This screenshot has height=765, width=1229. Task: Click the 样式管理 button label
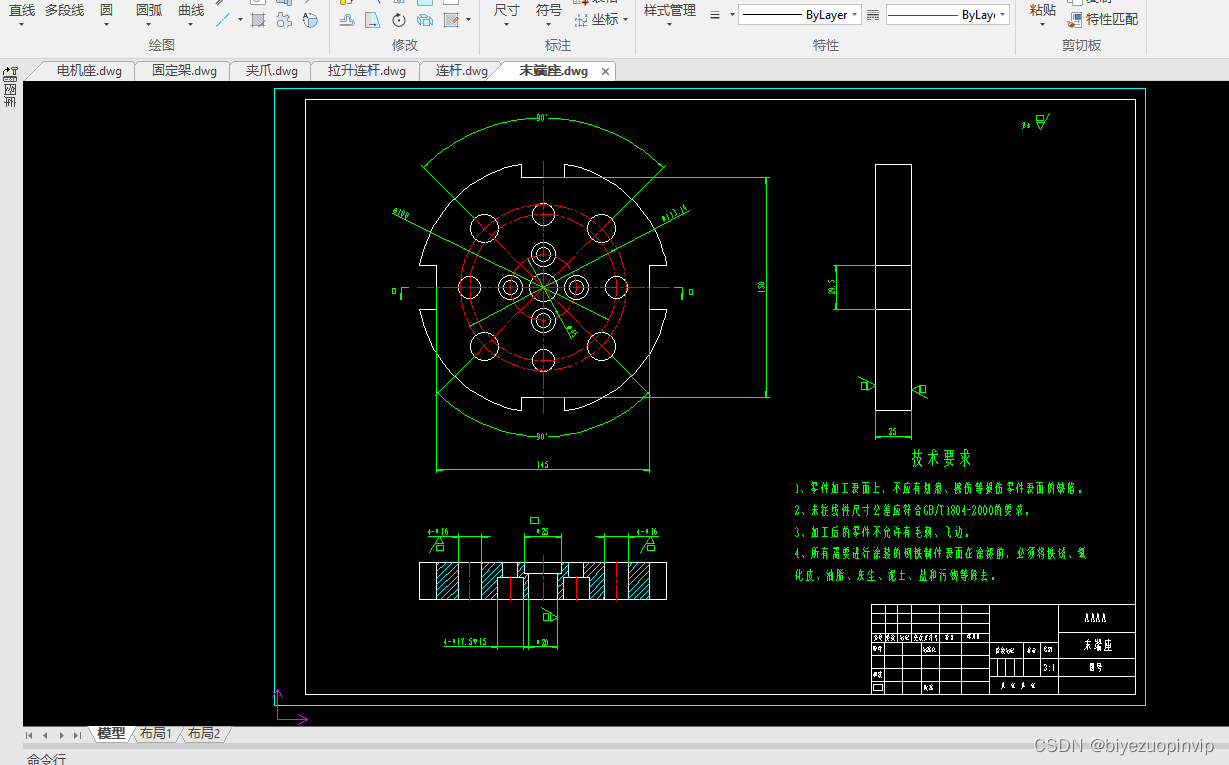[x=669, y=9]
